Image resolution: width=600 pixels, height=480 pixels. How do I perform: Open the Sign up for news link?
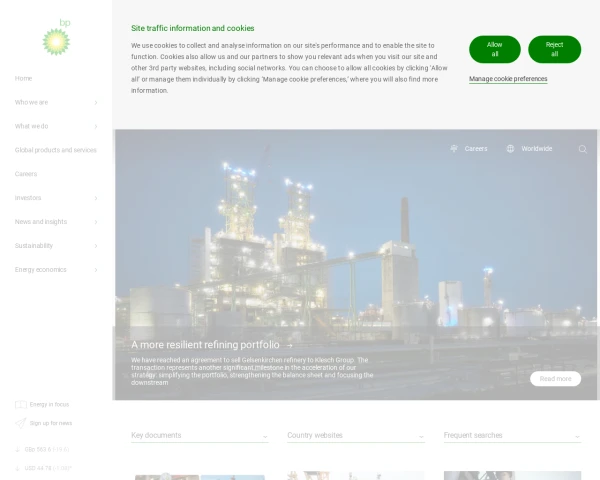pyautogui.click(x=51, y=423)
